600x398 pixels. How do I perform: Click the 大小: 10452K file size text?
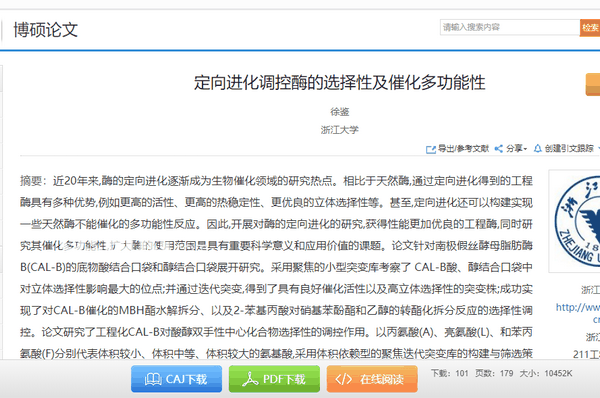pyautogui.click(x=546, y=373)
